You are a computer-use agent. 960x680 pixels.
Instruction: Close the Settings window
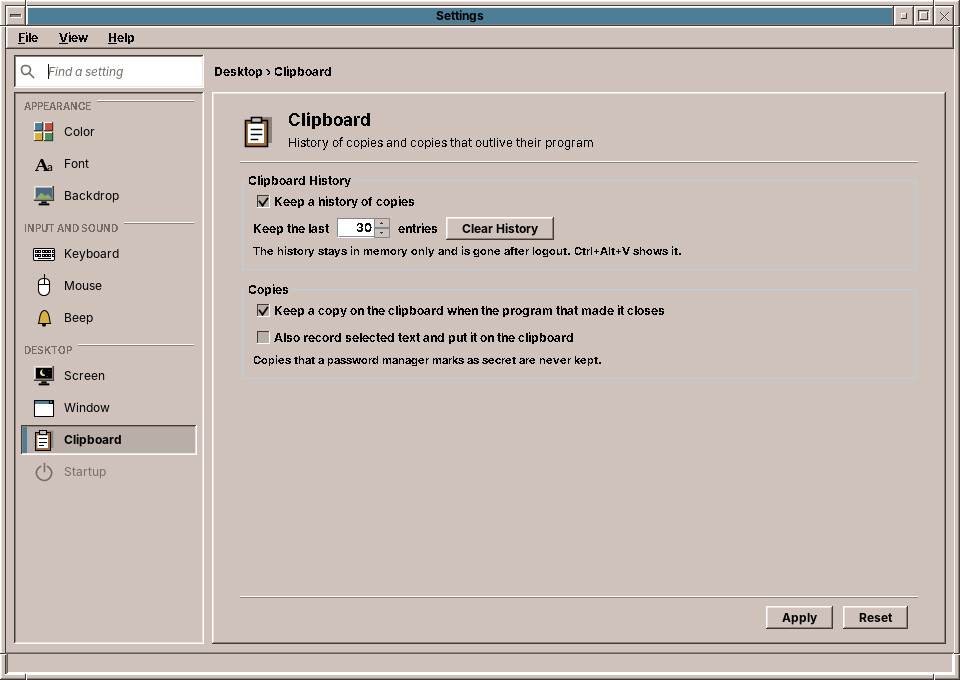tap(944, 16)
